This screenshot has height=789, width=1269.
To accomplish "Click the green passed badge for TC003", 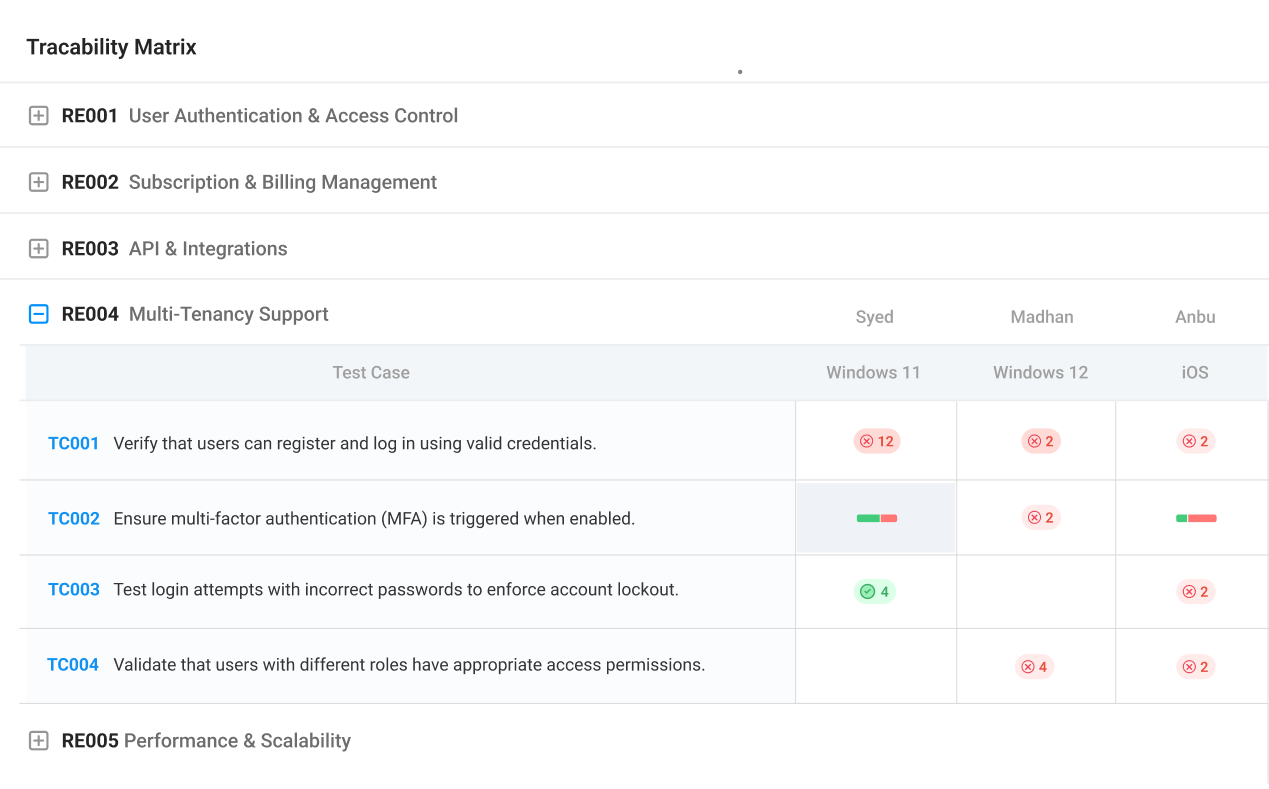I will pyautogui.click(x=874, y=591).
